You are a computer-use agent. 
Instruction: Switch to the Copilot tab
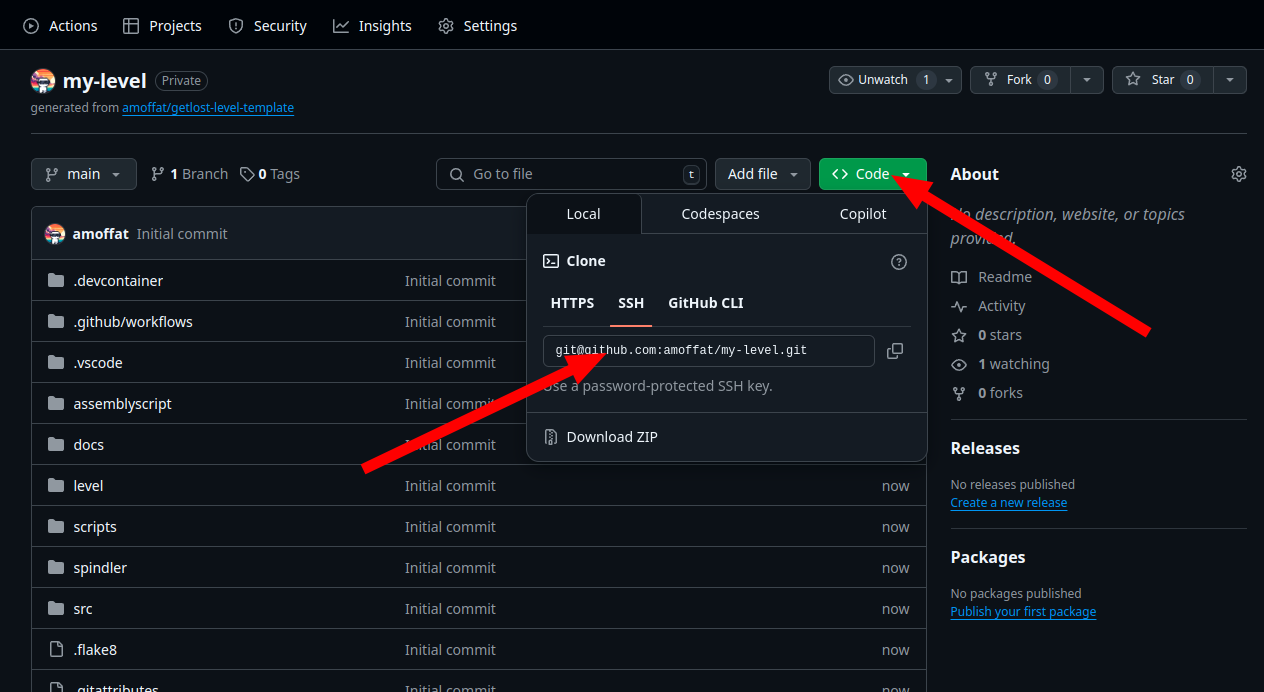[x=863, y=214]
